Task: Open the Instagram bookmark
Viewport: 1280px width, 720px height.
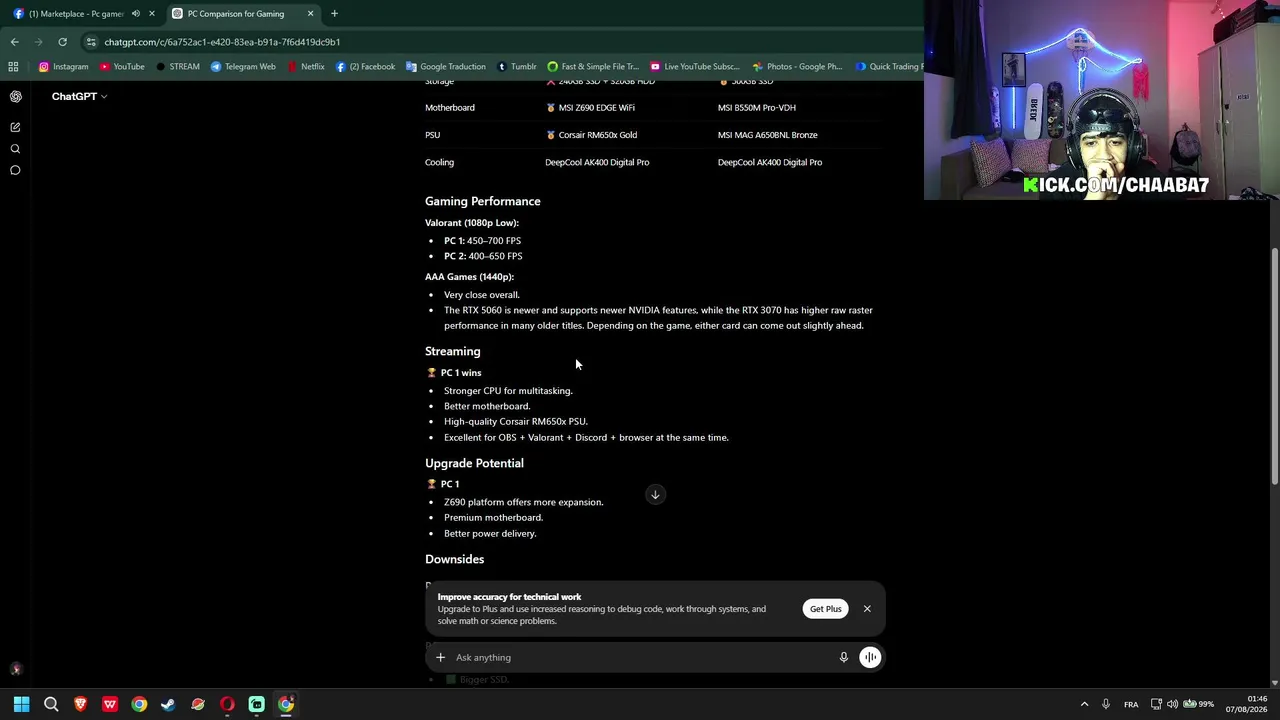Action: [x=63, y=67]
